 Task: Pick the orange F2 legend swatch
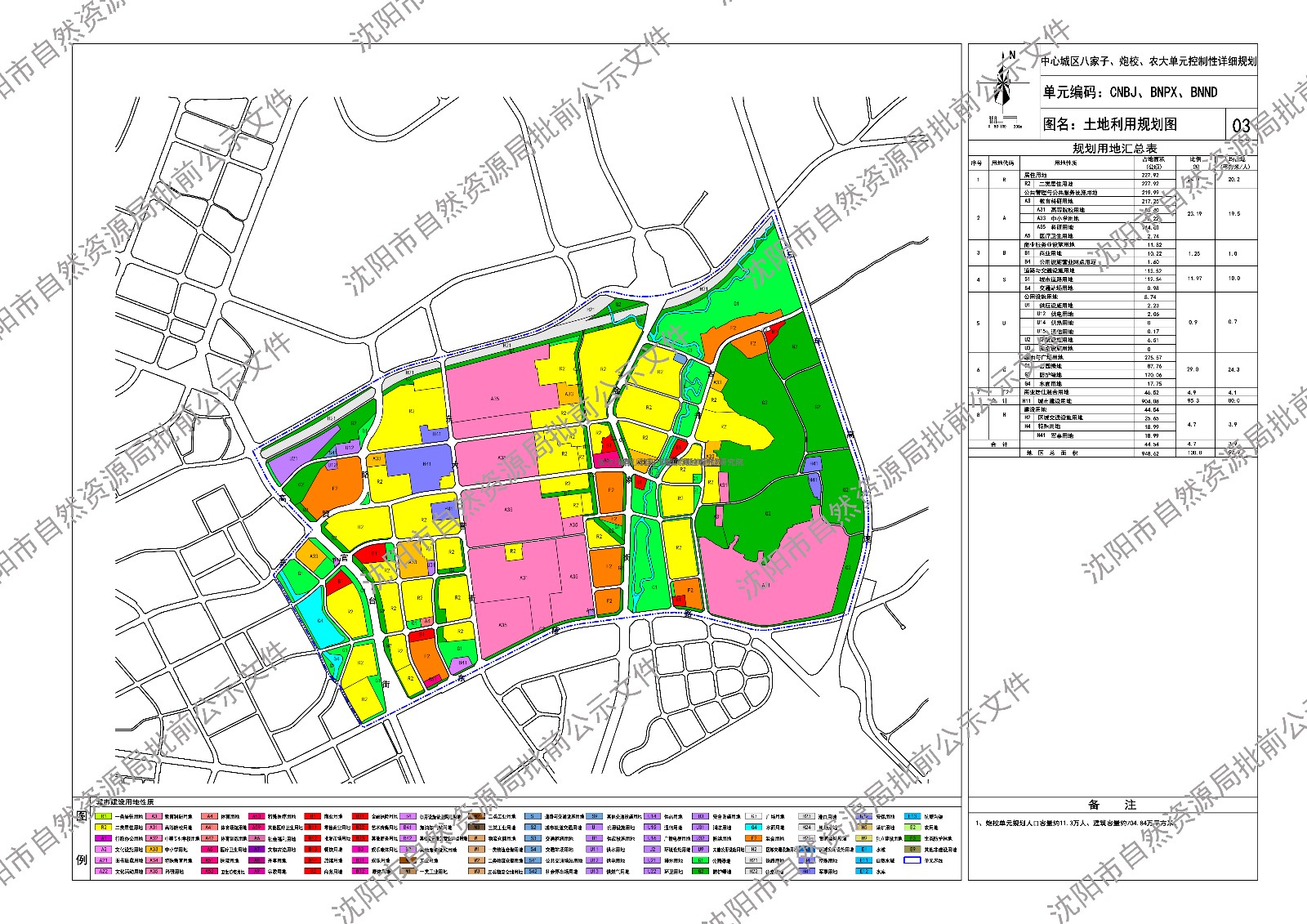click(x=754, y=838)
